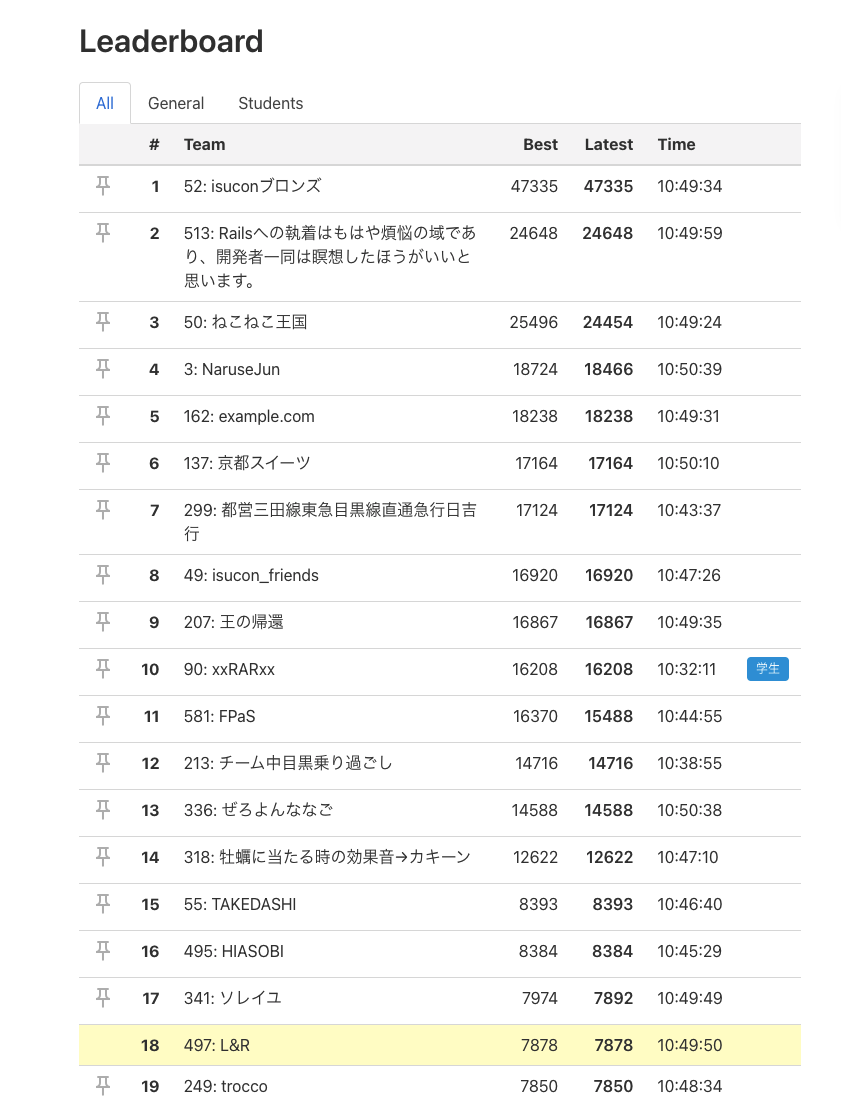
Task: Pin team 90: xxRARxx
Action: [103, 668]
